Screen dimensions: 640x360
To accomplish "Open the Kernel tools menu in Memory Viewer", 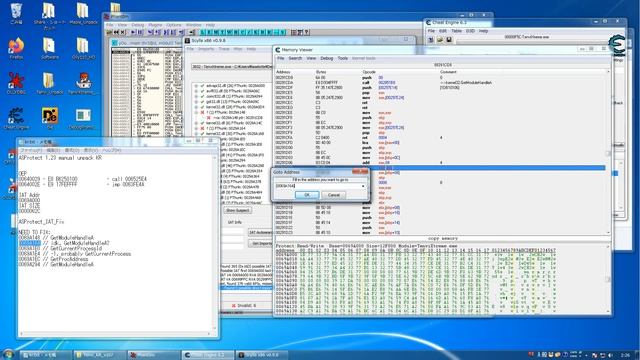I will tap(363, 58).
